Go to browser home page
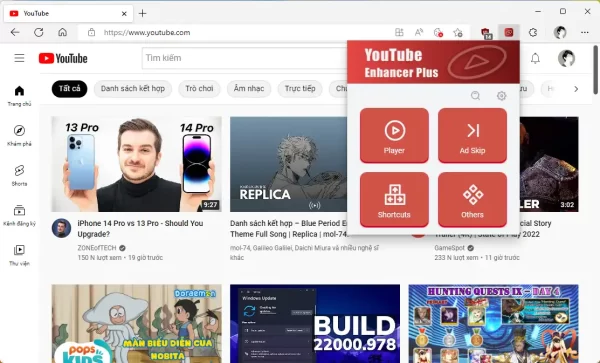This screenshot has width=600, height=363. (x=62, y=33)
